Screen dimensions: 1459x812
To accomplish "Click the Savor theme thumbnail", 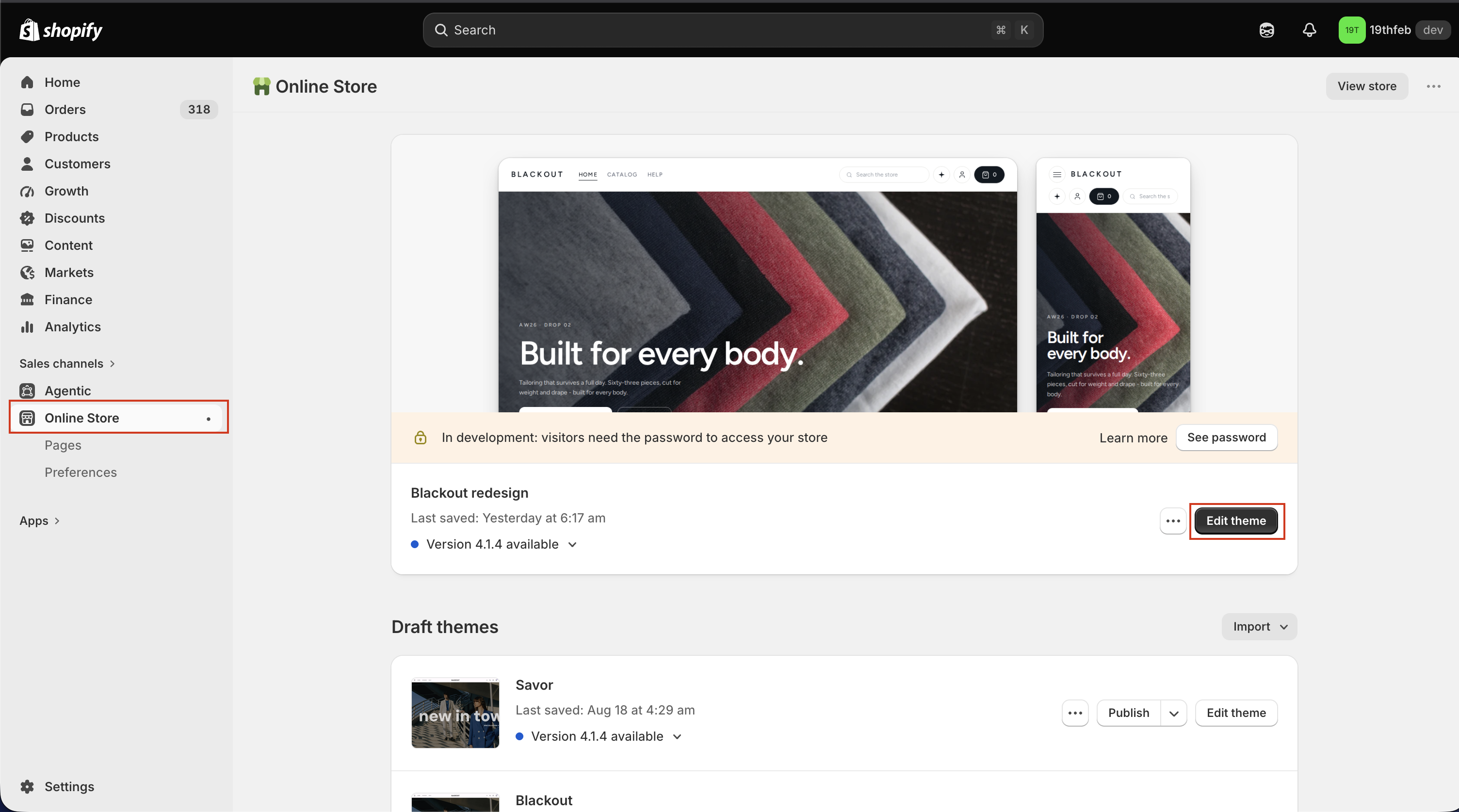I will (x=455, y=713).
